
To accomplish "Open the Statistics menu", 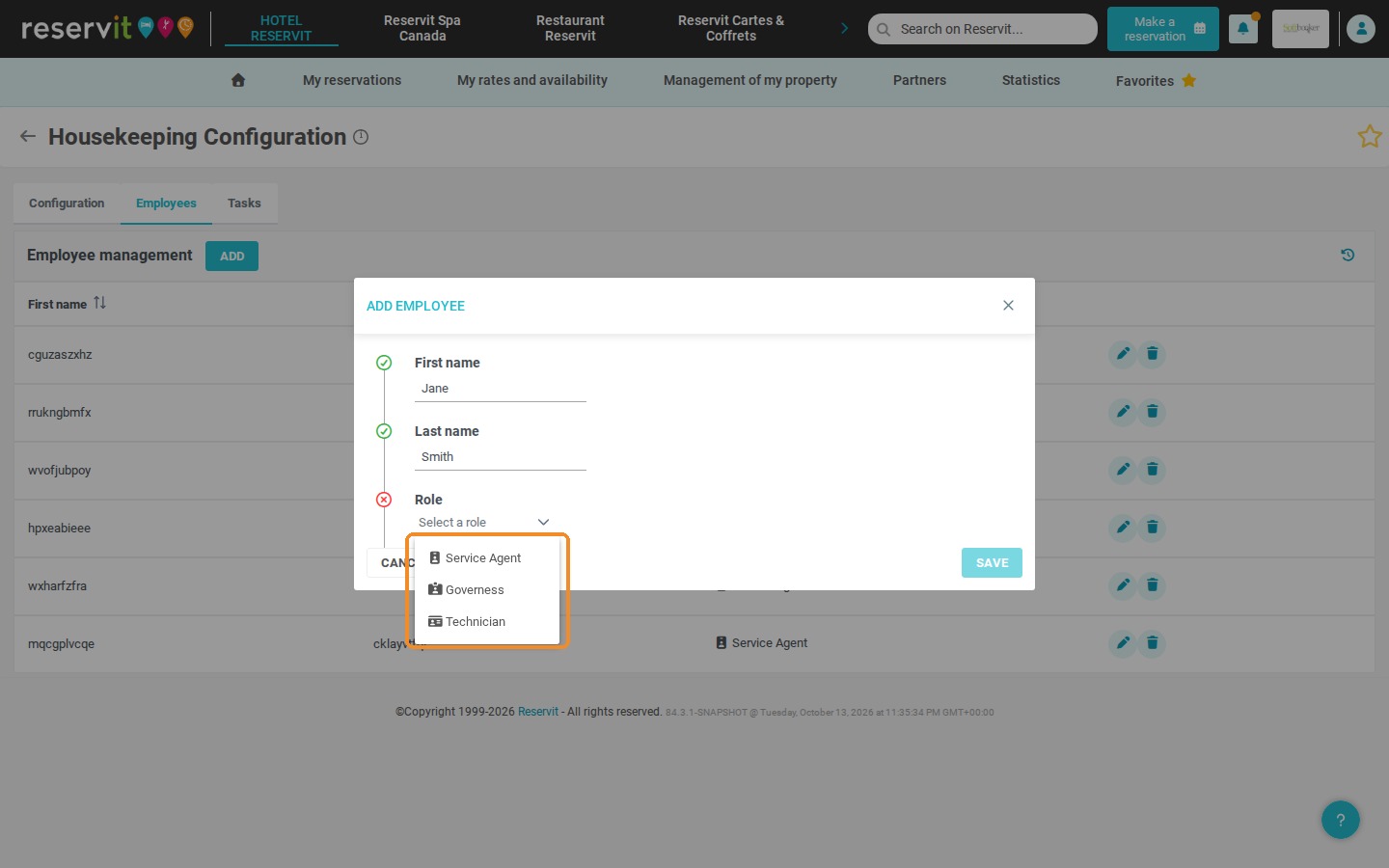I will point(1031,80).
